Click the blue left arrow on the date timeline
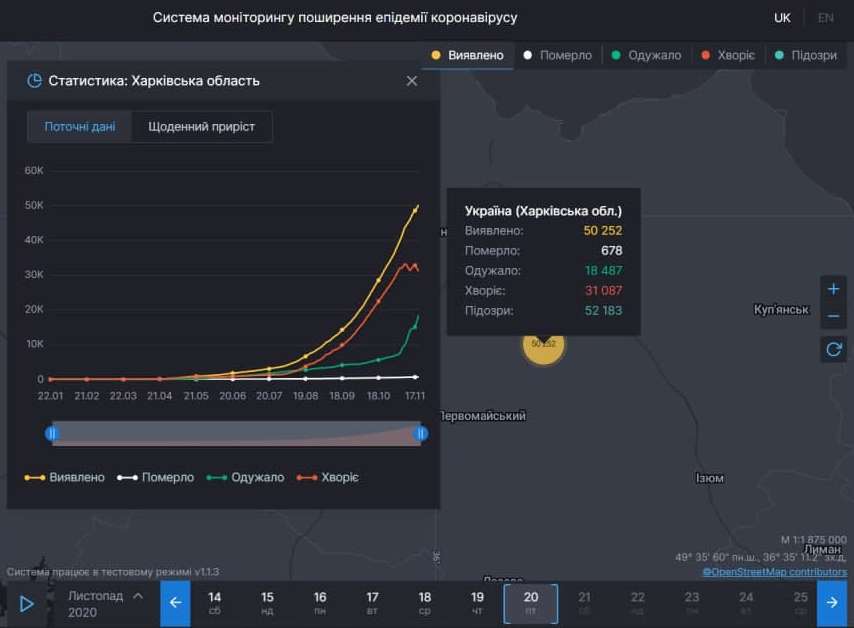Image resolution: width=854 pixels, height=628 pixels. pyautogui.click(x=175, y=603)
